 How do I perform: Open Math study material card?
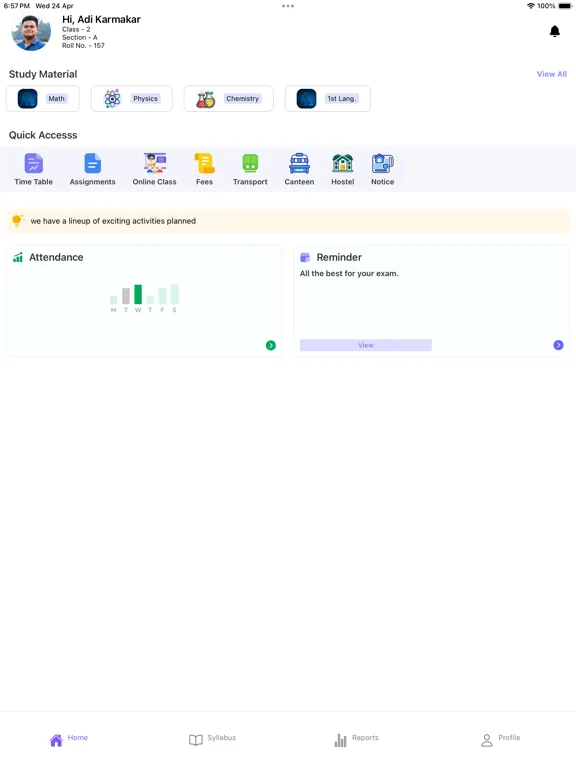(x=43, y=98)
